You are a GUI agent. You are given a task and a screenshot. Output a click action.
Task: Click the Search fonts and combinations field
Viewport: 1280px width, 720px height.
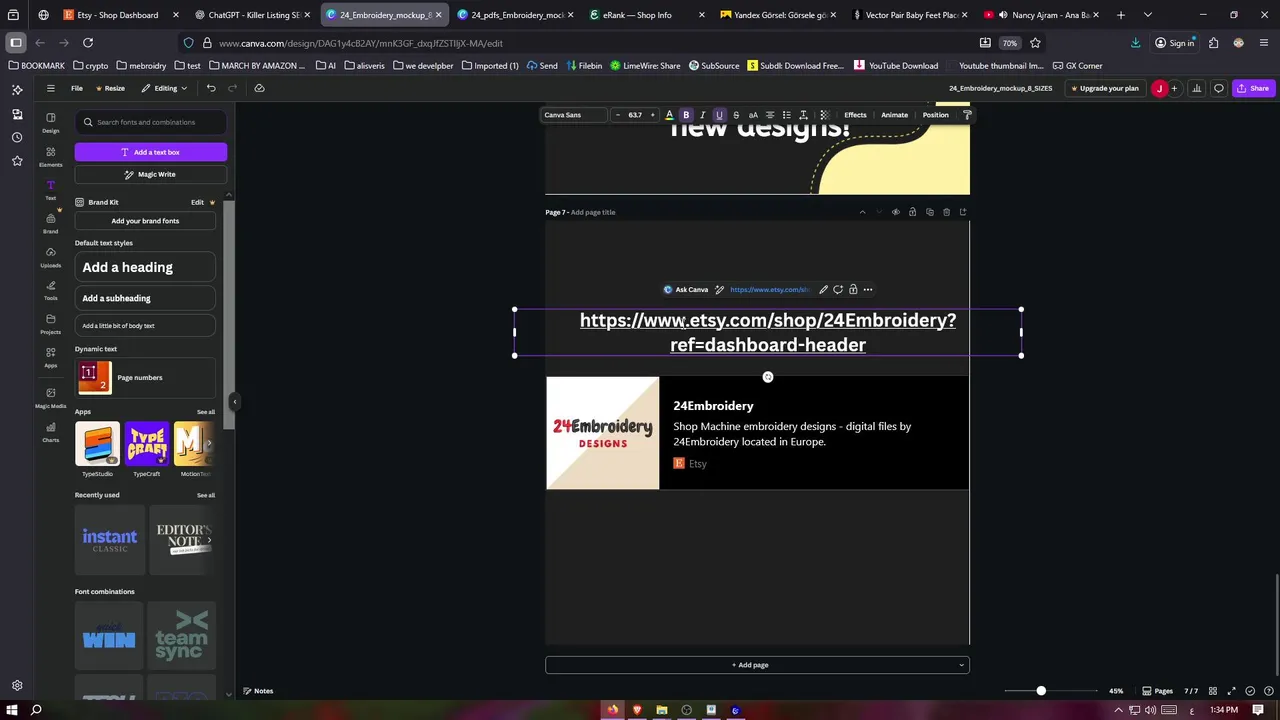click(151, 122)
